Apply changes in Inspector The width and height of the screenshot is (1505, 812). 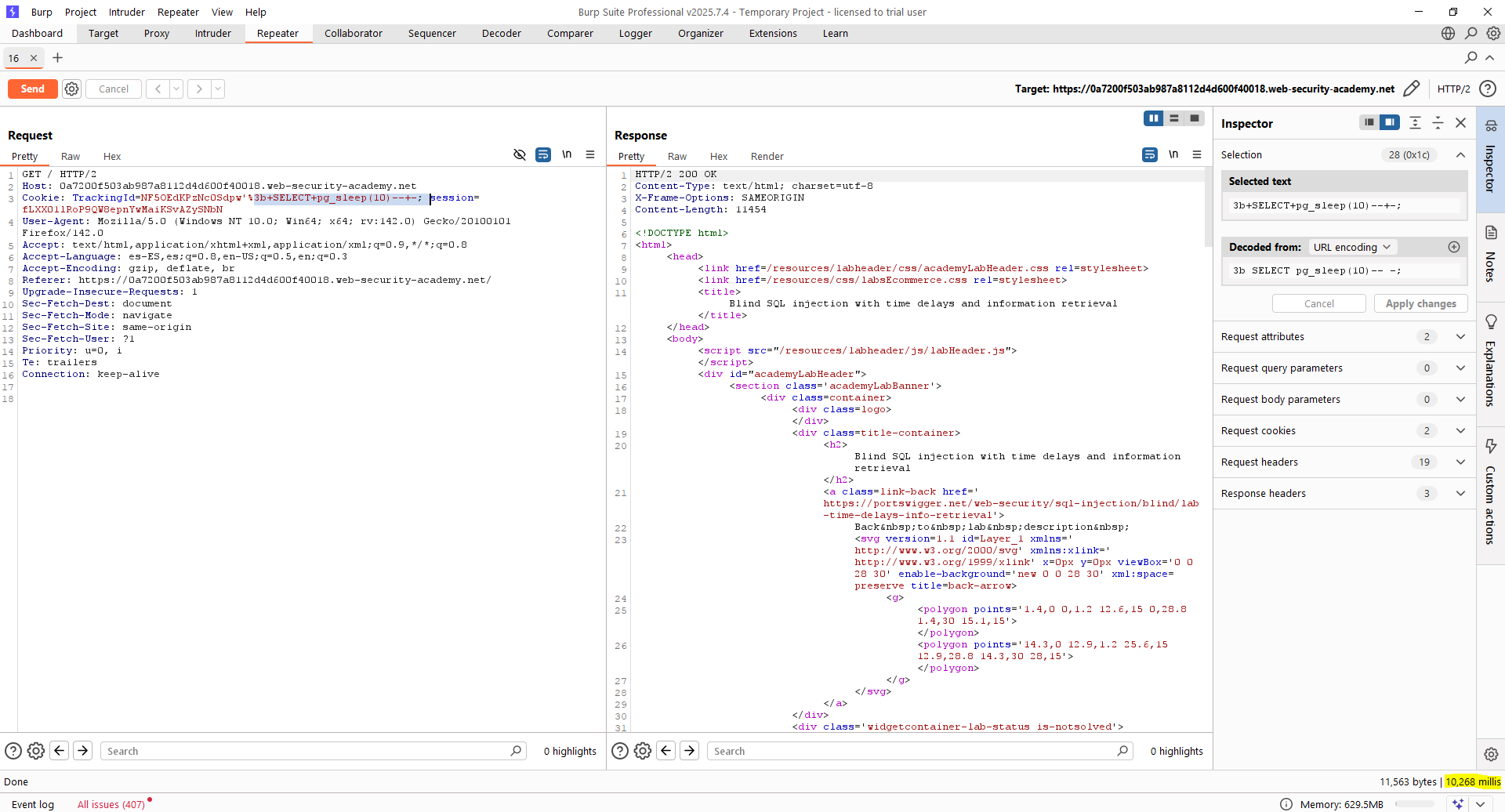(1420, 303)
